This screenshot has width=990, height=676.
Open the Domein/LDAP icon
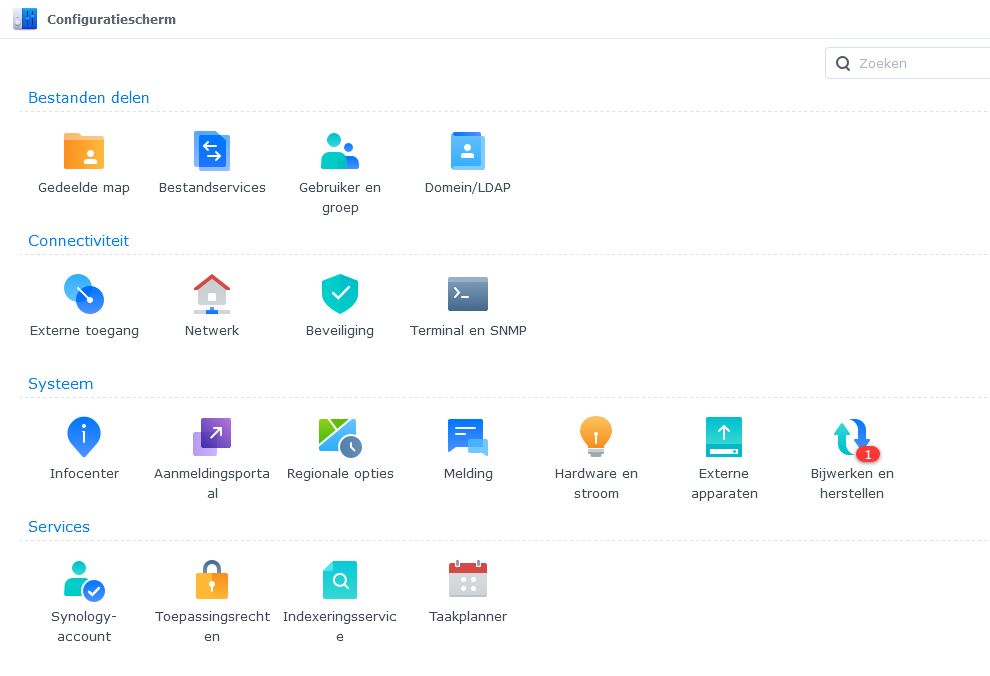468,152
